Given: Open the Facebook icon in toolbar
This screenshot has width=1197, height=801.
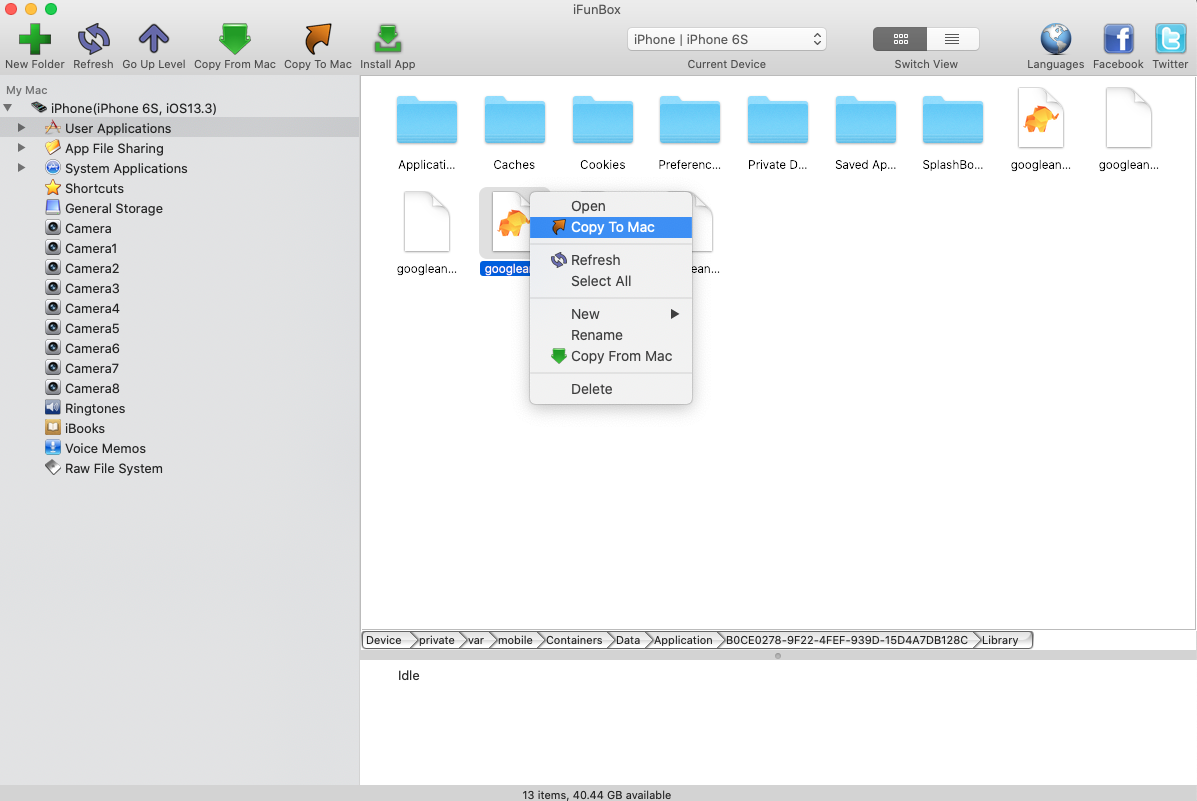Looking at the screenshot, I should tap(1118, 39).
